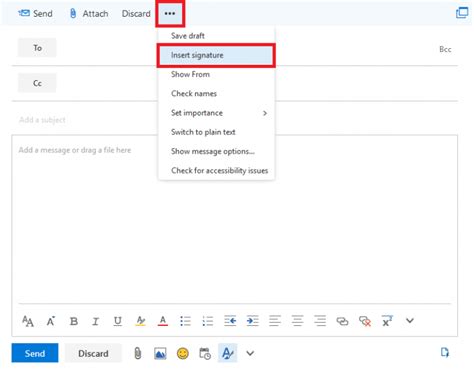Image resolution: width=474 pixels, height=374 pixels.
Task: Toggle underline formatting
Action: [x=118, y=321]
